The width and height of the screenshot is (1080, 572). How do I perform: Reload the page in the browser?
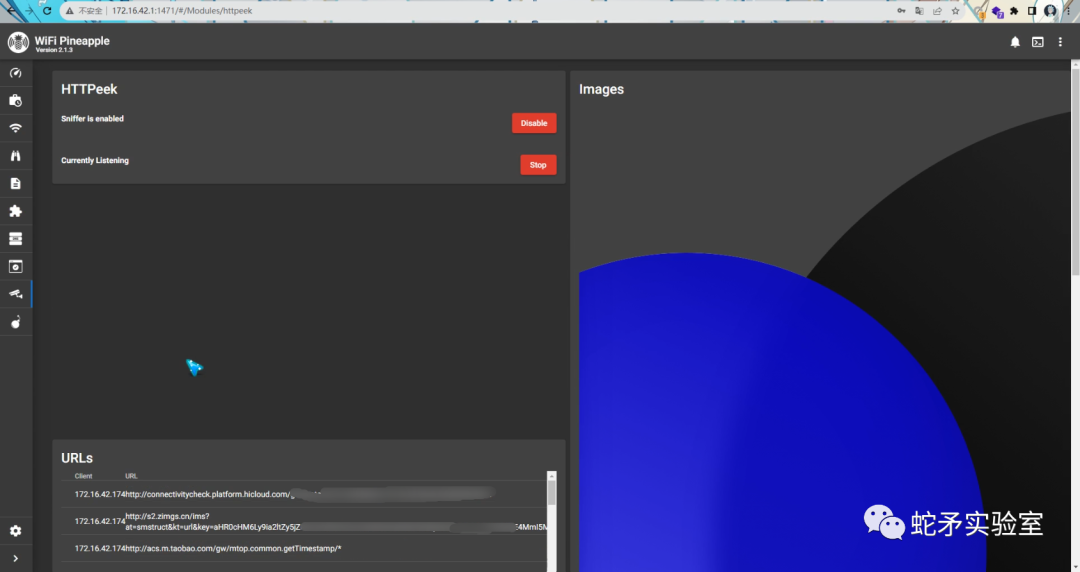click(47, 10)
